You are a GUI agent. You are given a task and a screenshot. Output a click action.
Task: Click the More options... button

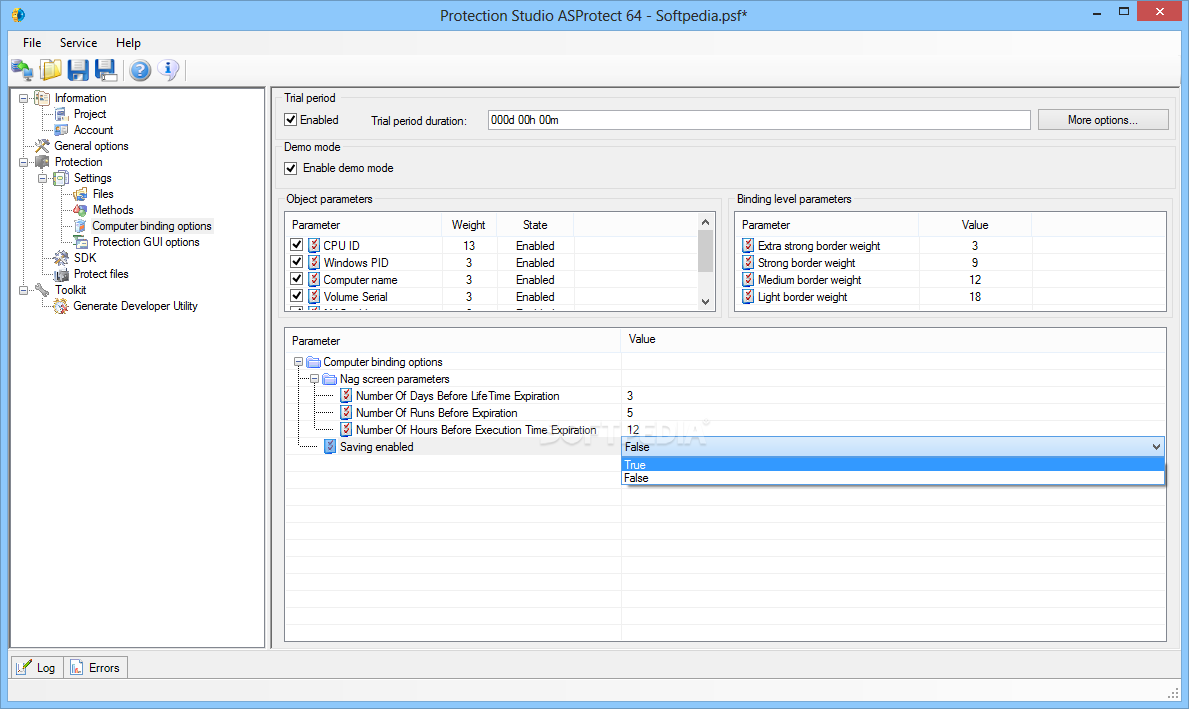[1103, 120]
